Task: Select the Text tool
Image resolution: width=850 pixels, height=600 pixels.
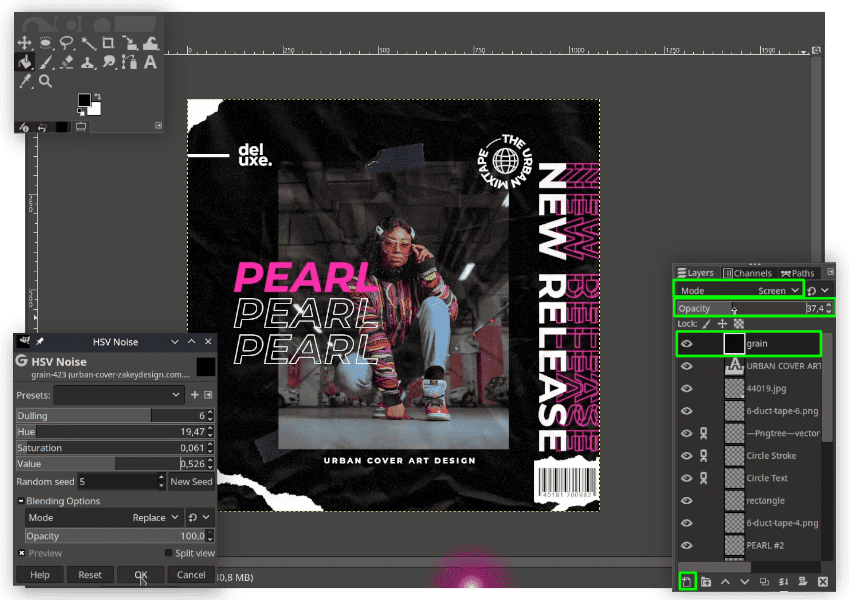Action: pos(151,62)
